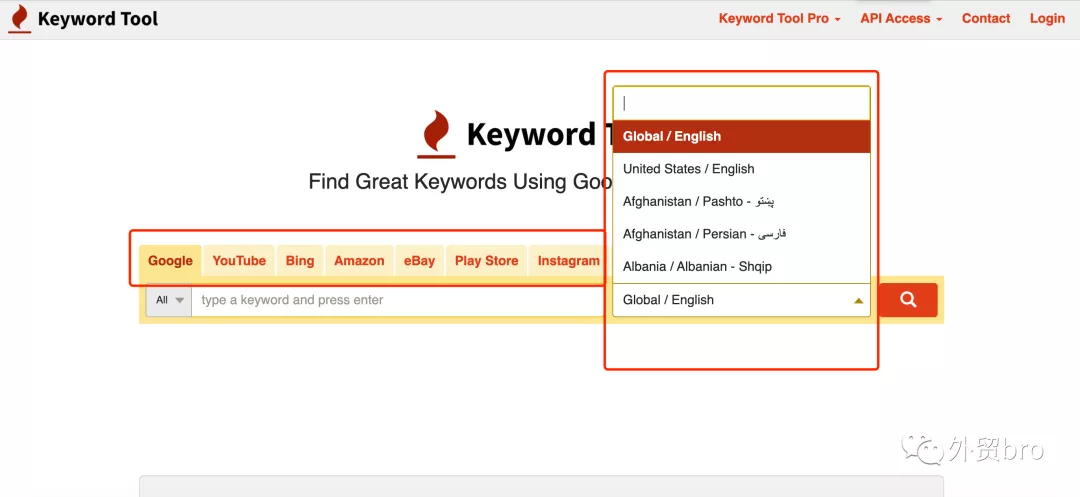Click the keyword search input field

[400, 300]
